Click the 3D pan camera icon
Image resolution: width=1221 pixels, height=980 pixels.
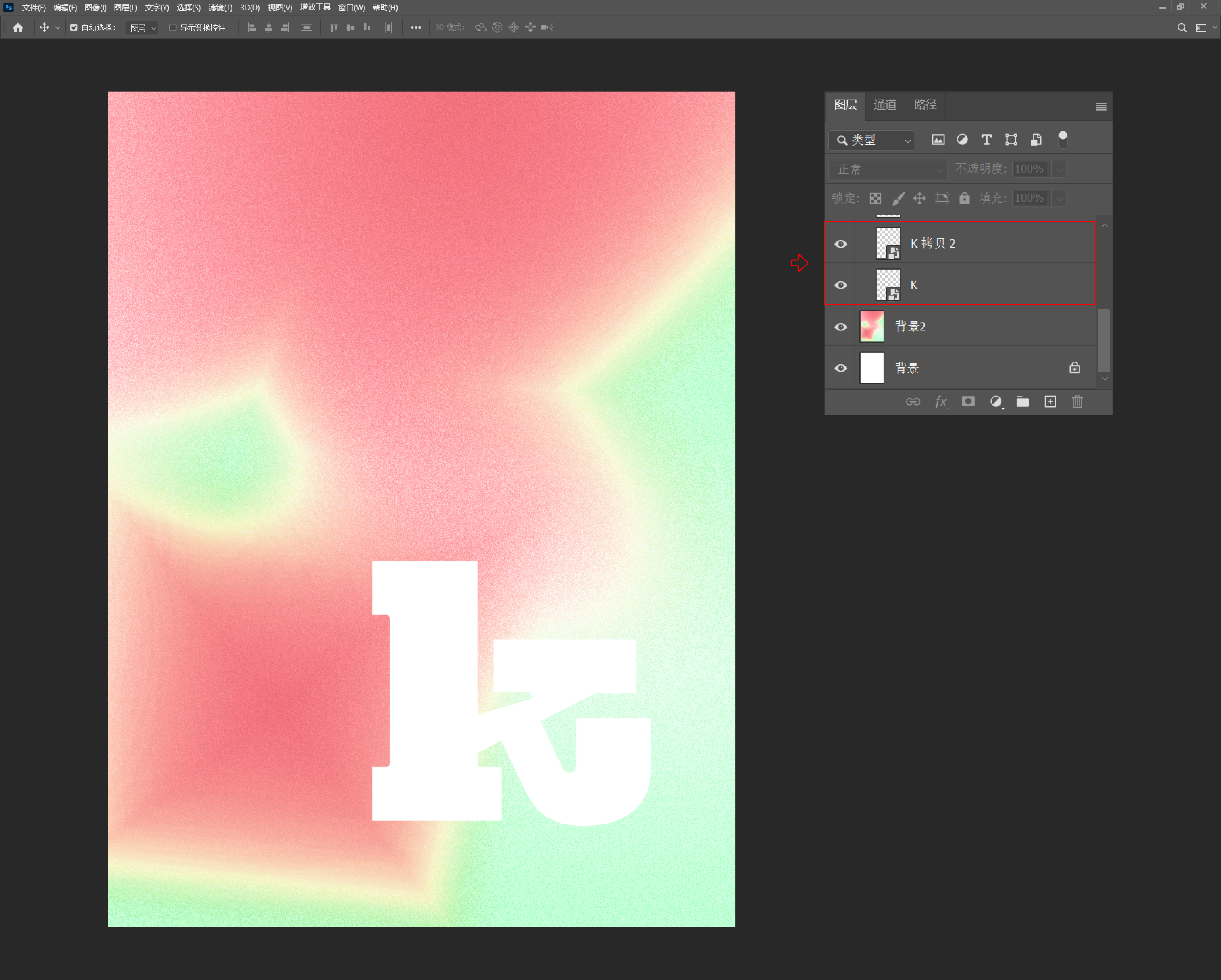[x=514, y=28]
